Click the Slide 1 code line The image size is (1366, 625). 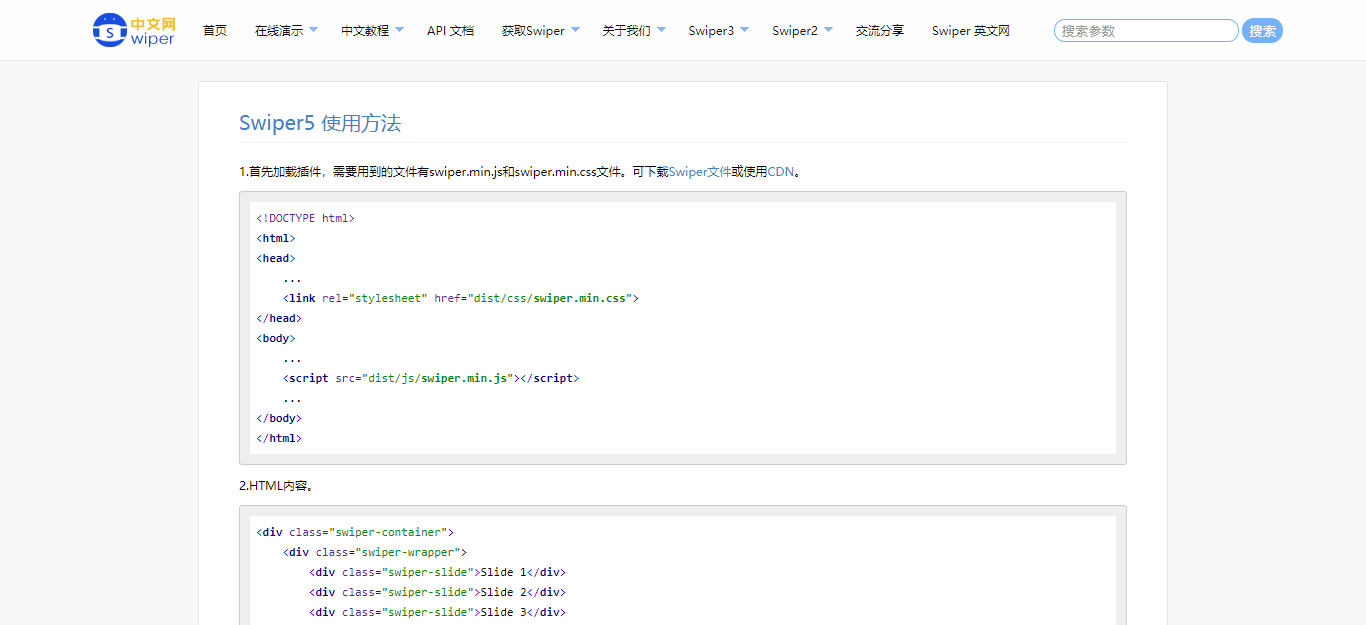click(438, 572)
